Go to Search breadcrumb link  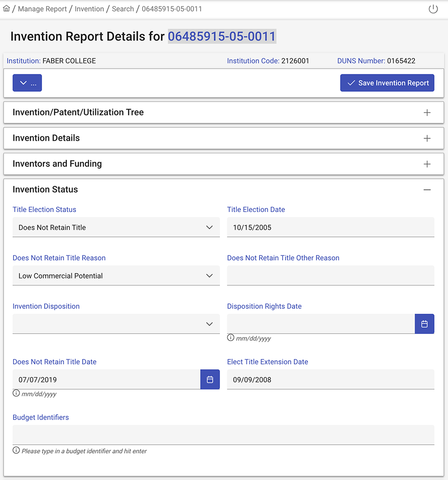123,9
